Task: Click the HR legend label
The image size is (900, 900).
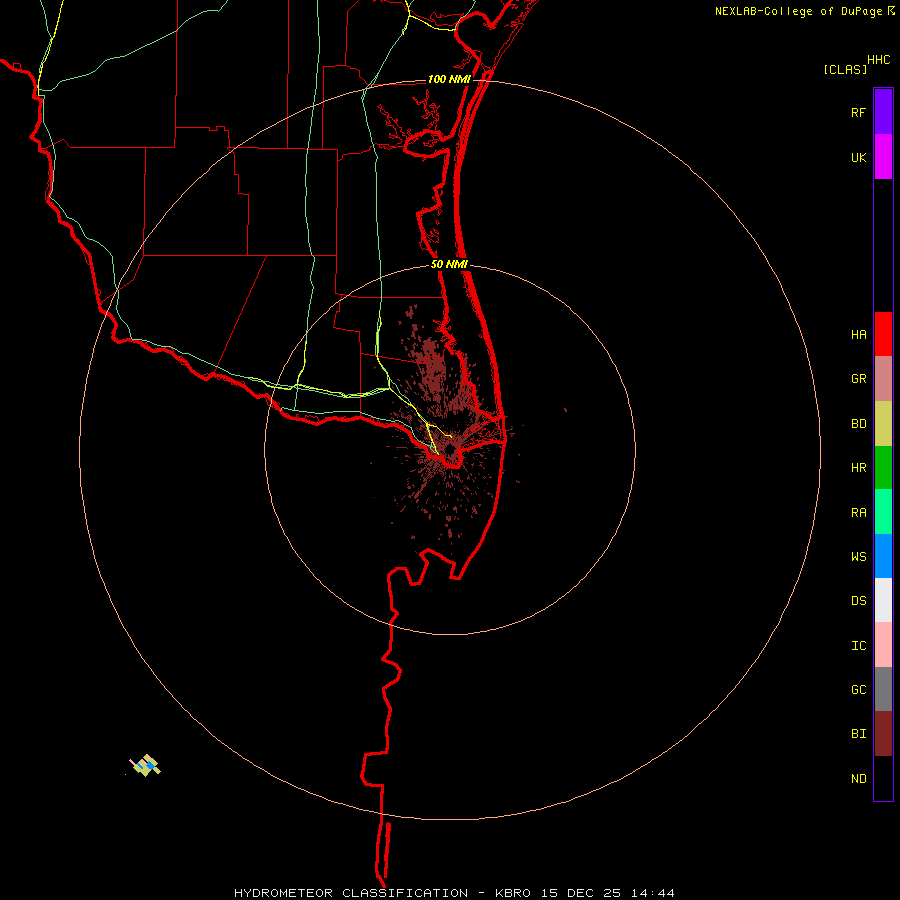Action: [858, 468]
